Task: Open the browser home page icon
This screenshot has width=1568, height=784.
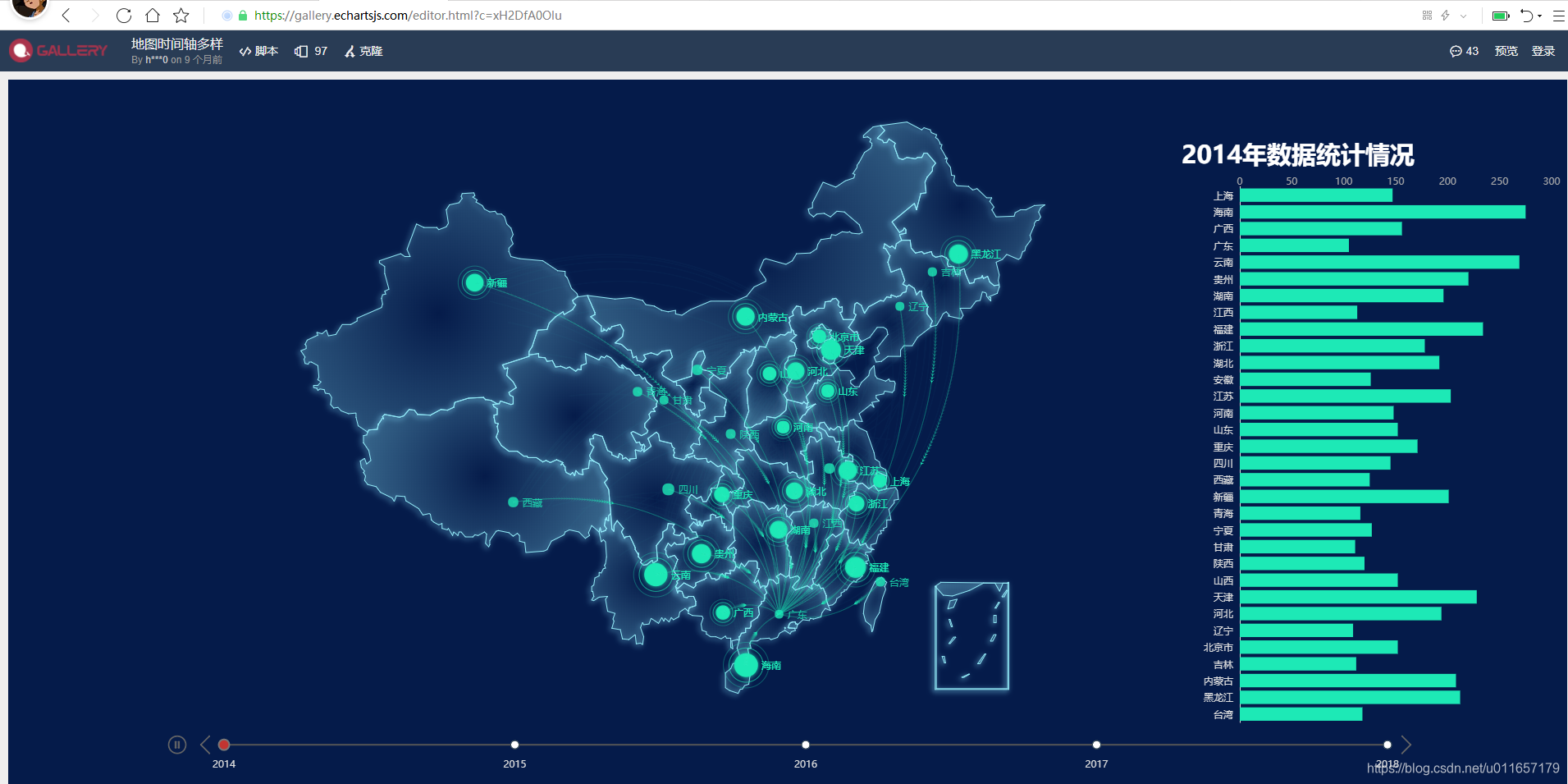Action: pos(153,16)
